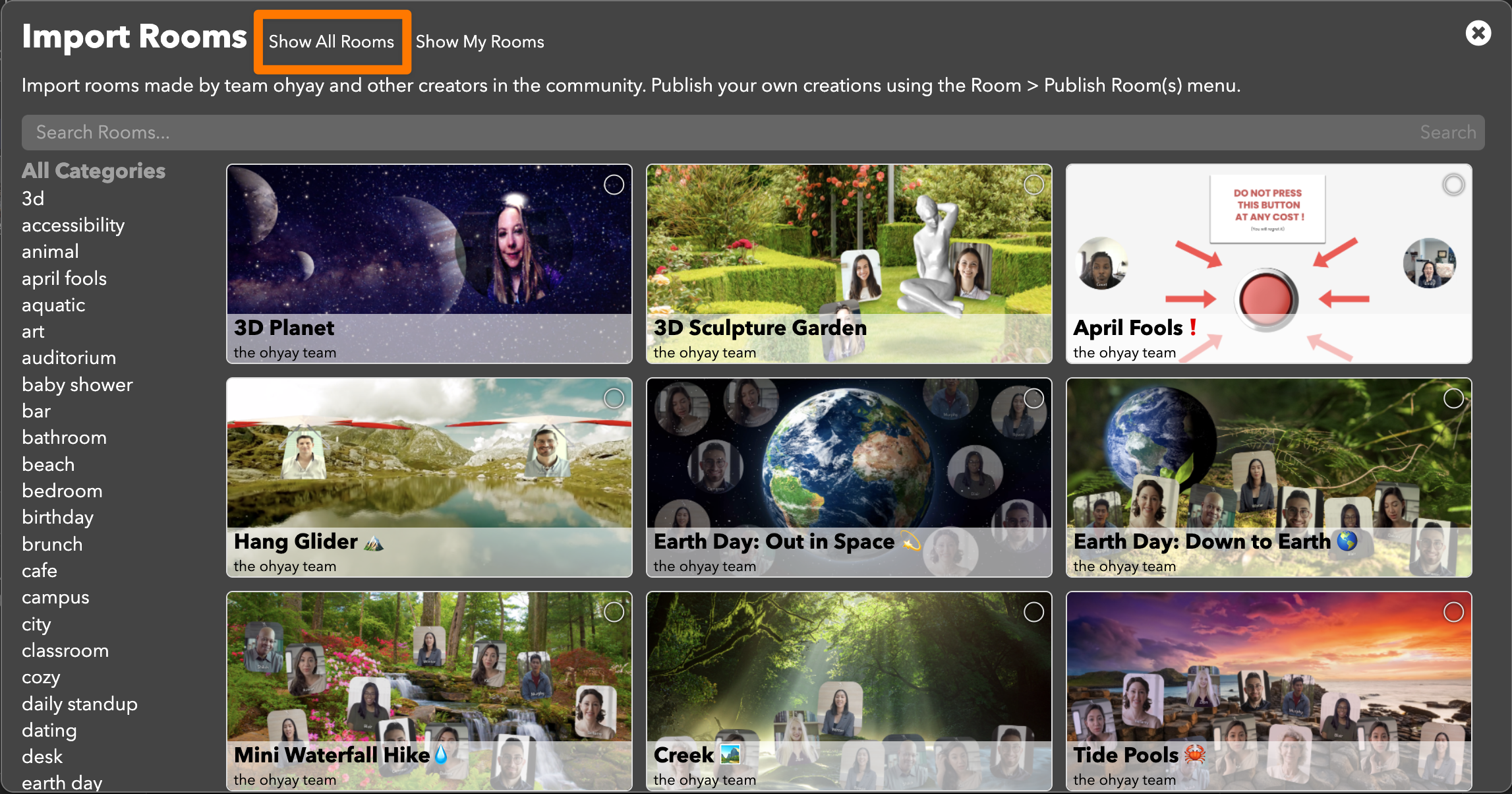Switch to Show My Rooms tab
This screenshot has width=1512, height=794.
coord(479,42)
